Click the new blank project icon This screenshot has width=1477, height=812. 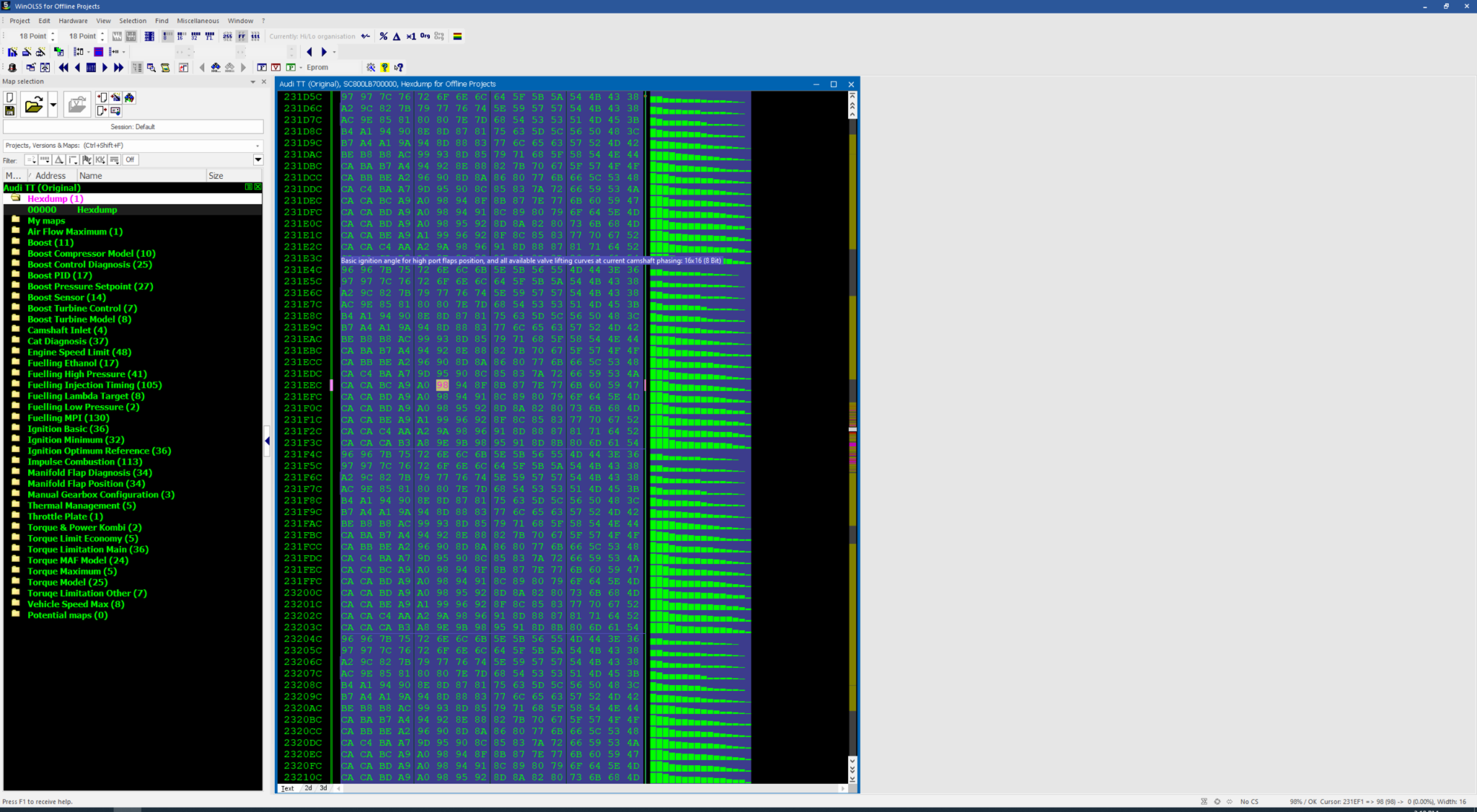pos(9,97)
